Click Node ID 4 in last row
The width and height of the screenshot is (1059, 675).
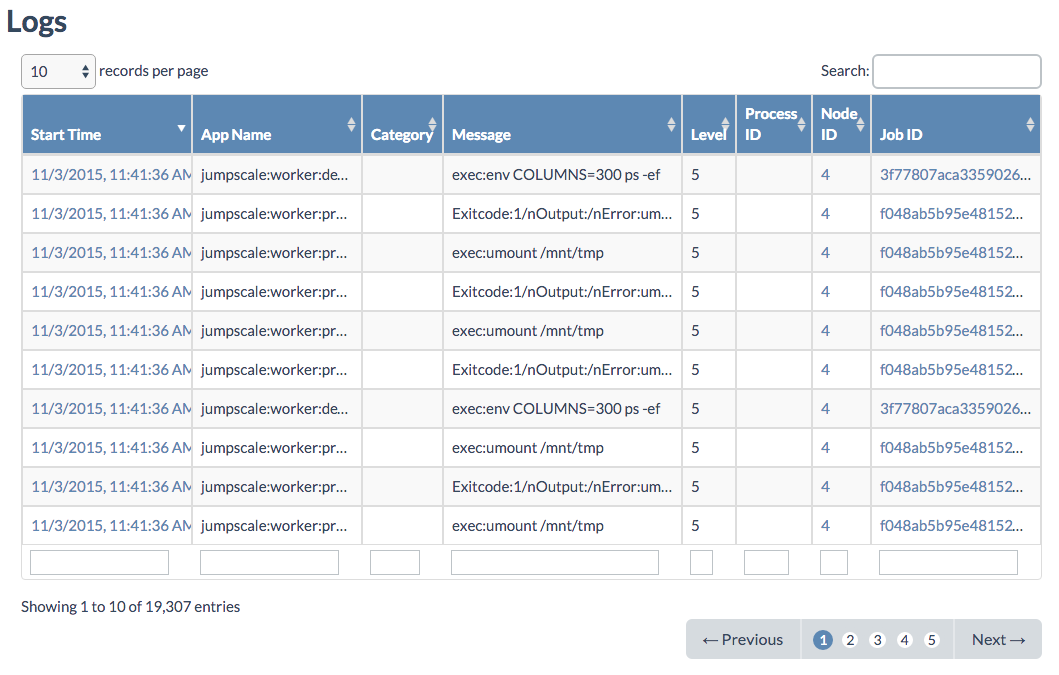(x=825, y=526)
